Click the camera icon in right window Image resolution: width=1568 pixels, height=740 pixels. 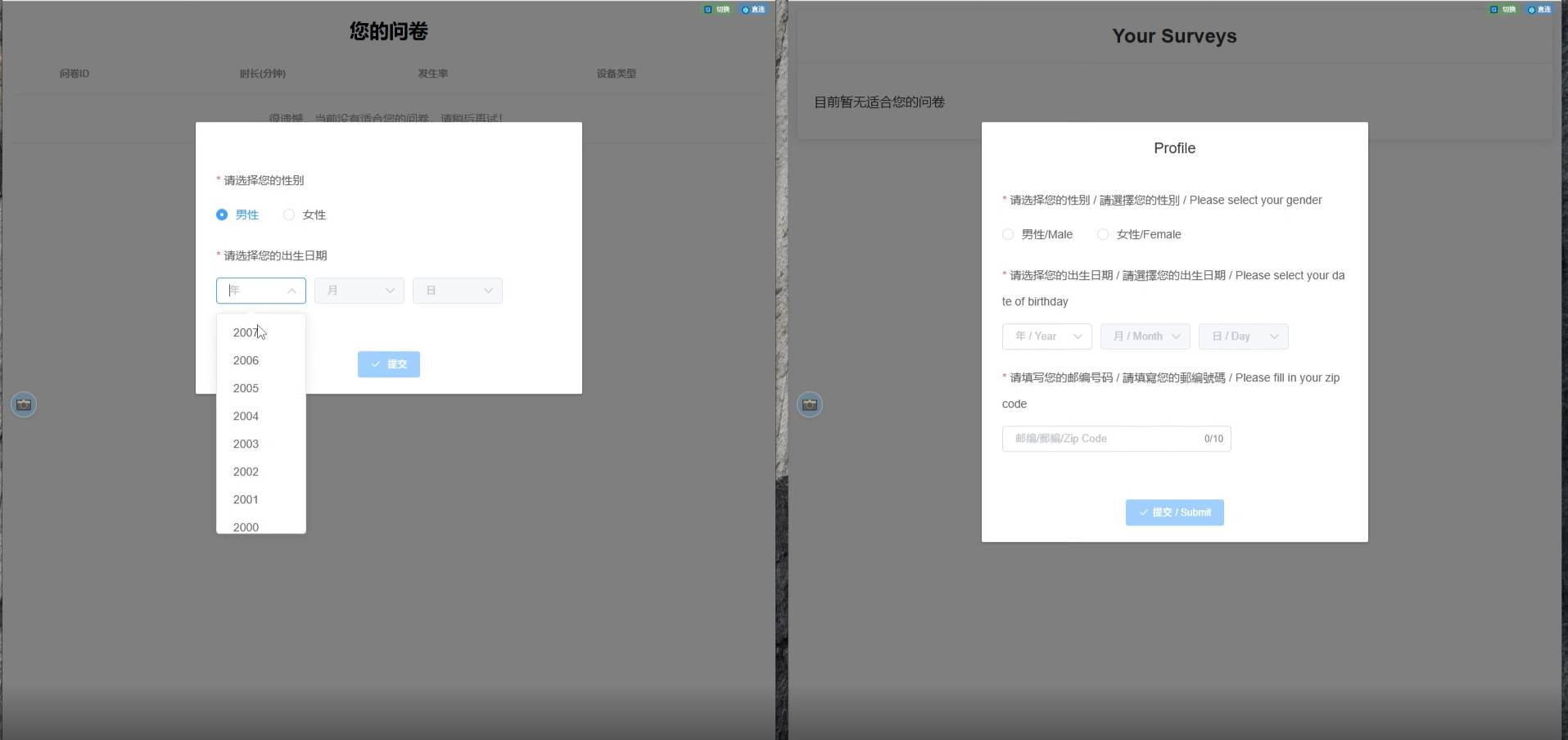[810, 404]
